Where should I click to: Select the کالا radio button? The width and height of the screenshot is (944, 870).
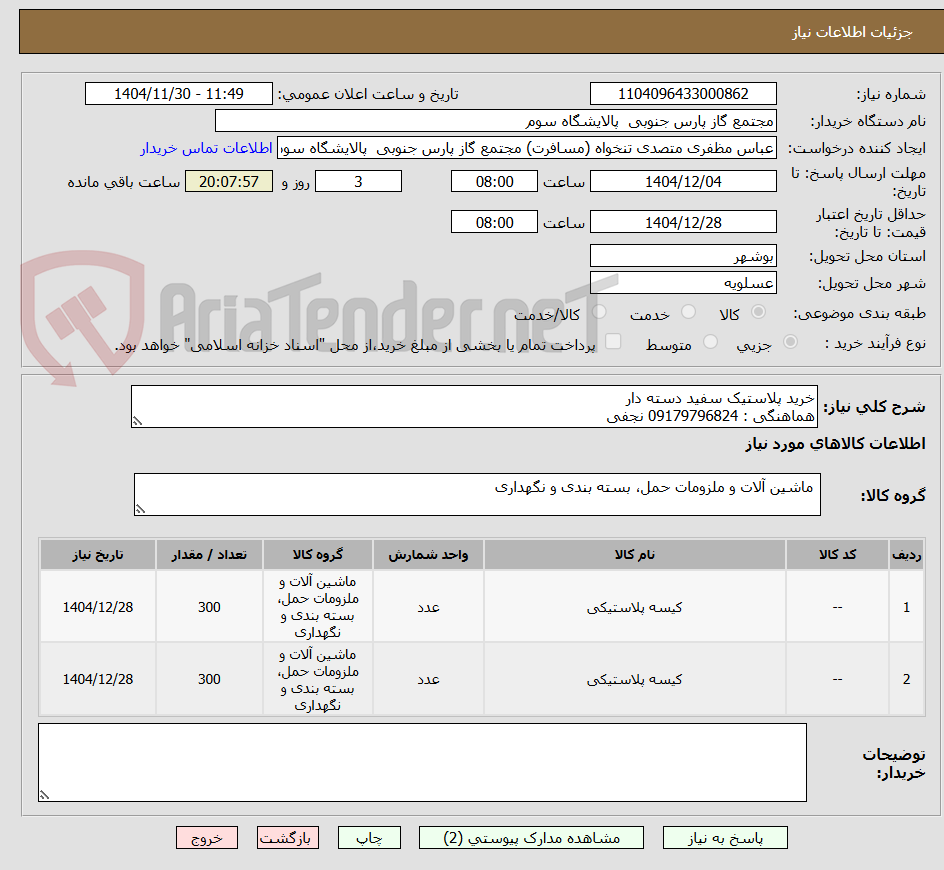759,312
